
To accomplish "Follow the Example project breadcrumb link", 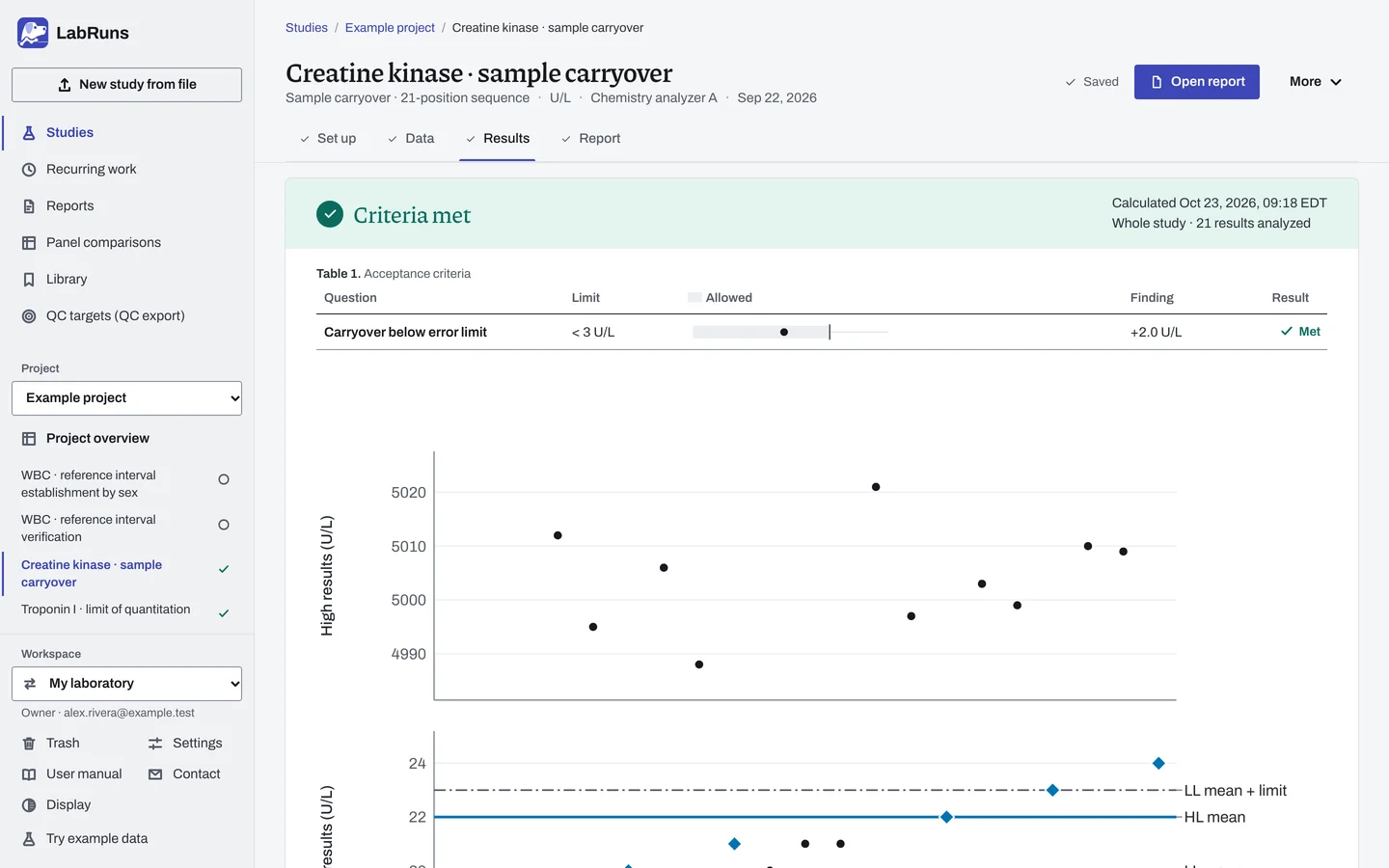I will tap(390, 28).
